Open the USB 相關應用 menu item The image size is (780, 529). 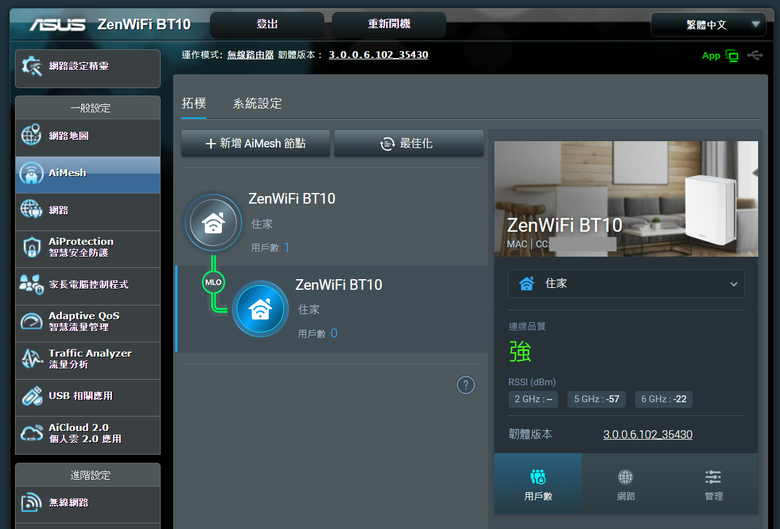pyautogui.click(x=88, y=396)
